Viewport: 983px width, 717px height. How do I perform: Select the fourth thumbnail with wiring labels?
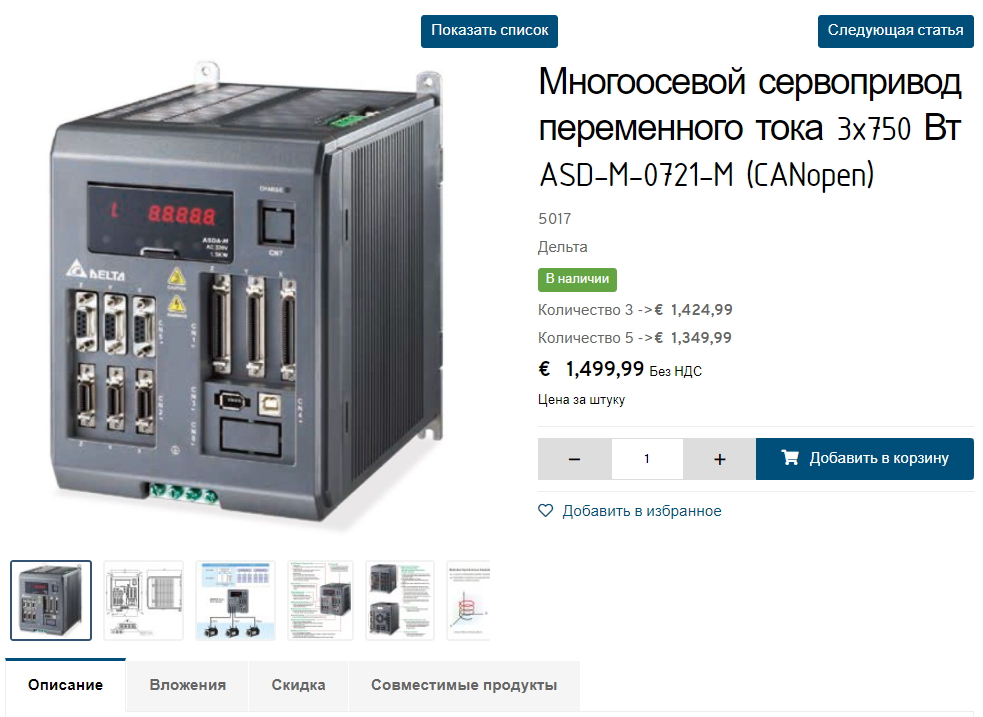(320, 600)
